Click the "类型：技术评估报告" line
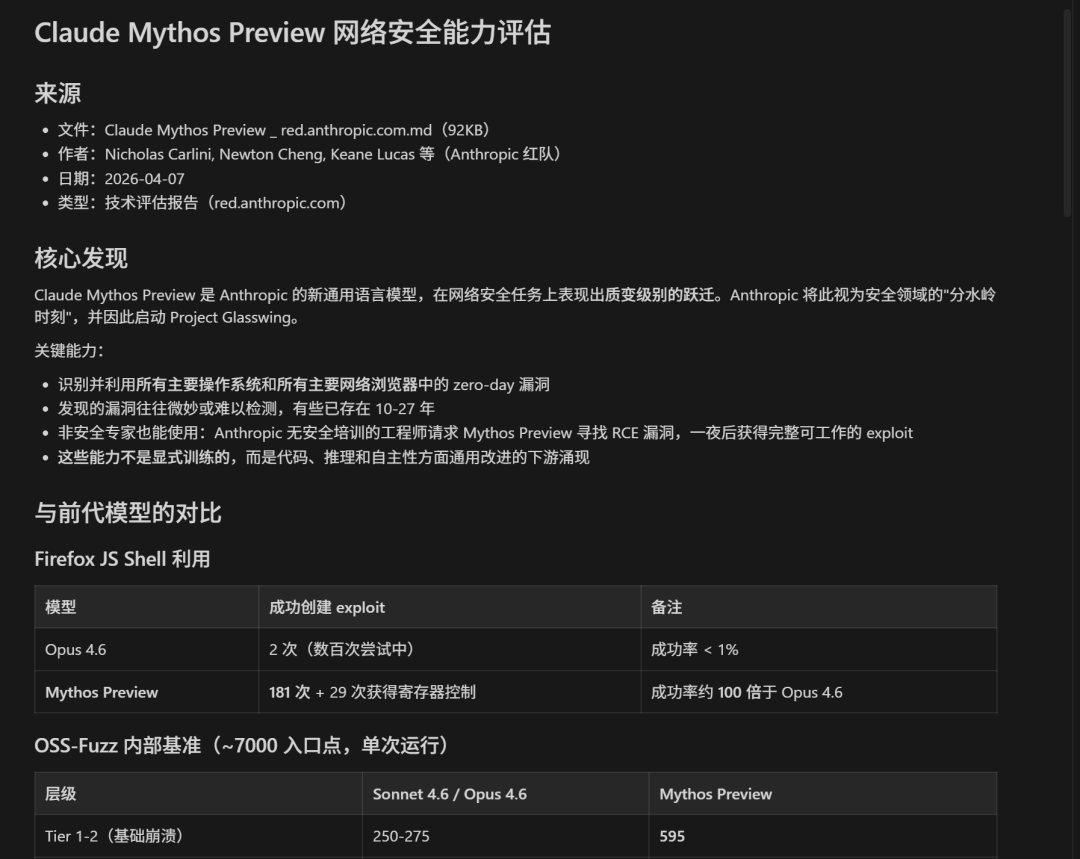The width and height of the screenshot is (1080, 859). [202, 203]
